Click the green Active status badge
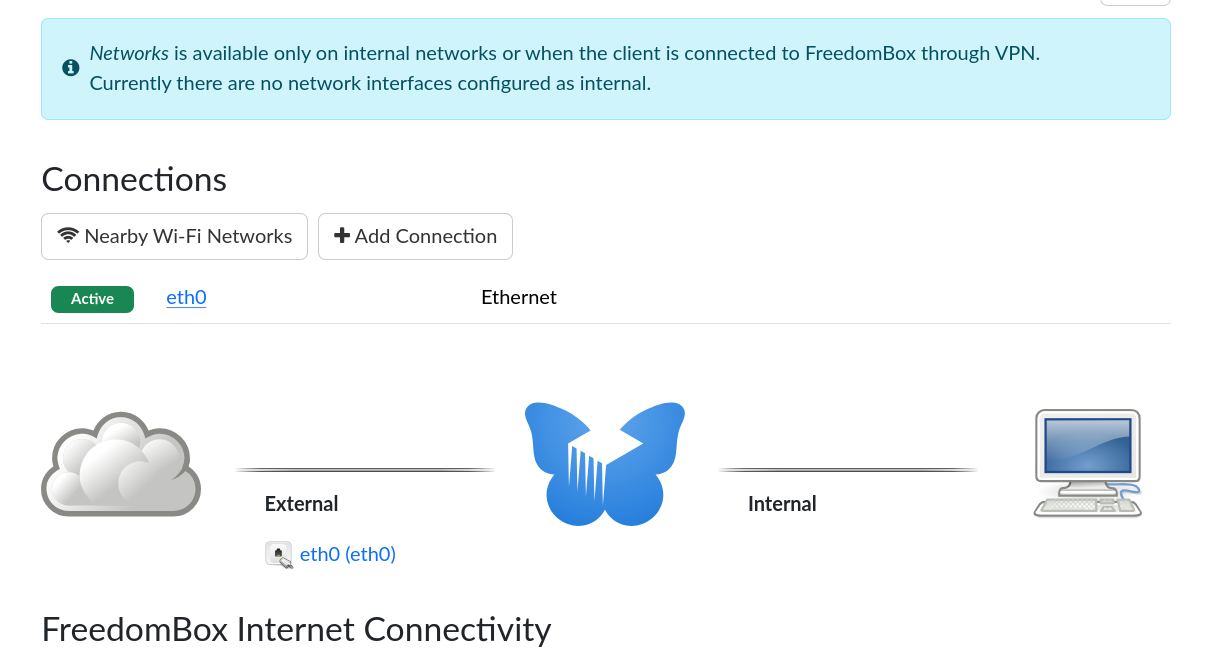Screen dimensions: 1230x660 pos(92,298)
